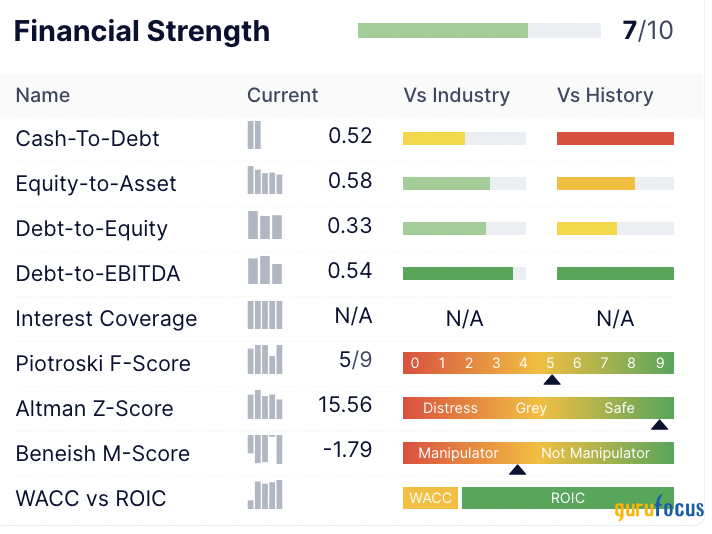Open the Altman Z-Score metric link
712x534 pixels.
coord(94,409)
